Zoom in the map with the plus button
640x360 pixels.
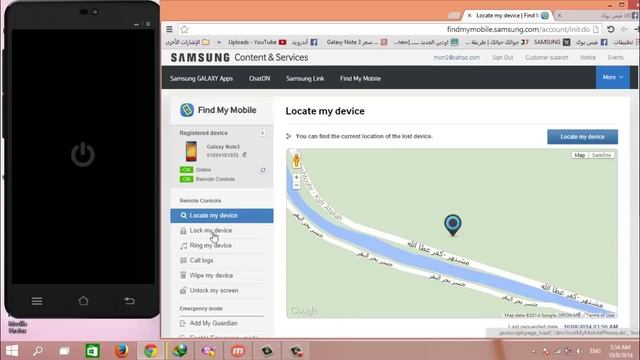(x=296, y=177)
